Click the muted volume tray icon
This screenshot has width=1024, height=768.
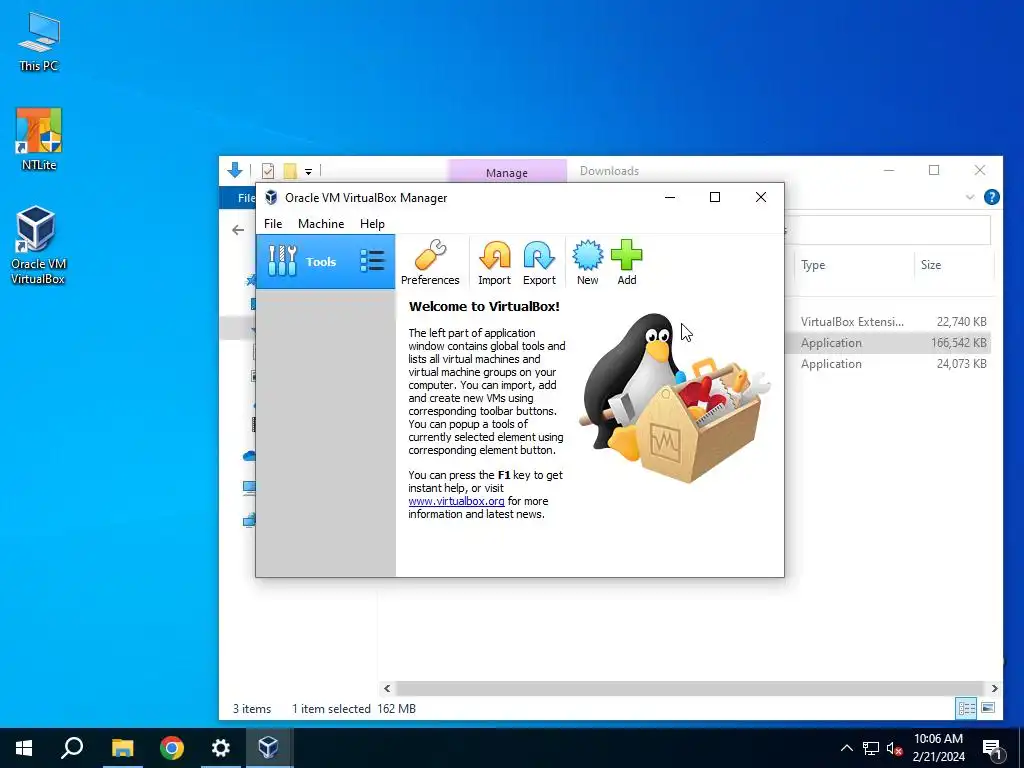(895, 748)
